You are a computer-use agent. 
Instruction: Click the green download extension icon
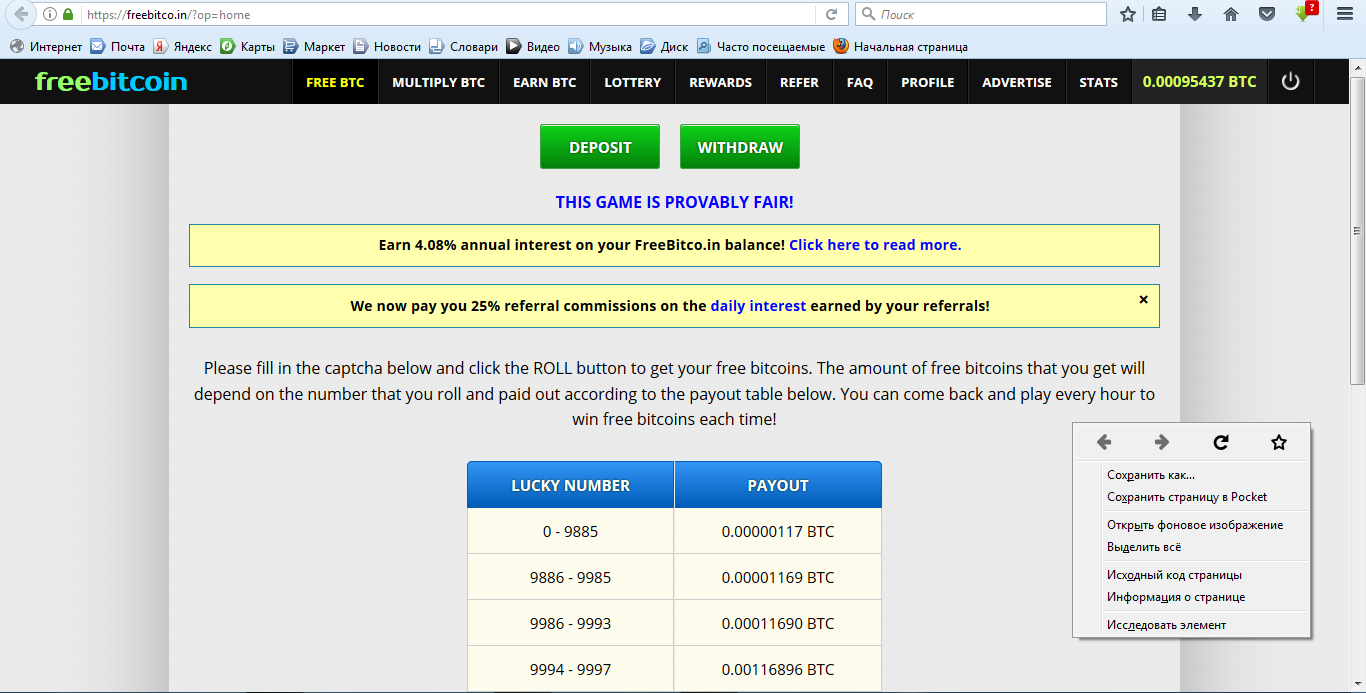(x=1304, y=14)
